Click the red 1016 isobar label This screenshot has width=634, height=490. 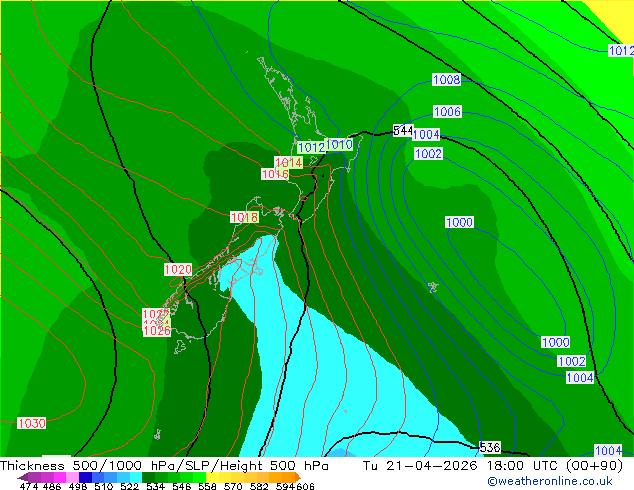coord(275,174)
